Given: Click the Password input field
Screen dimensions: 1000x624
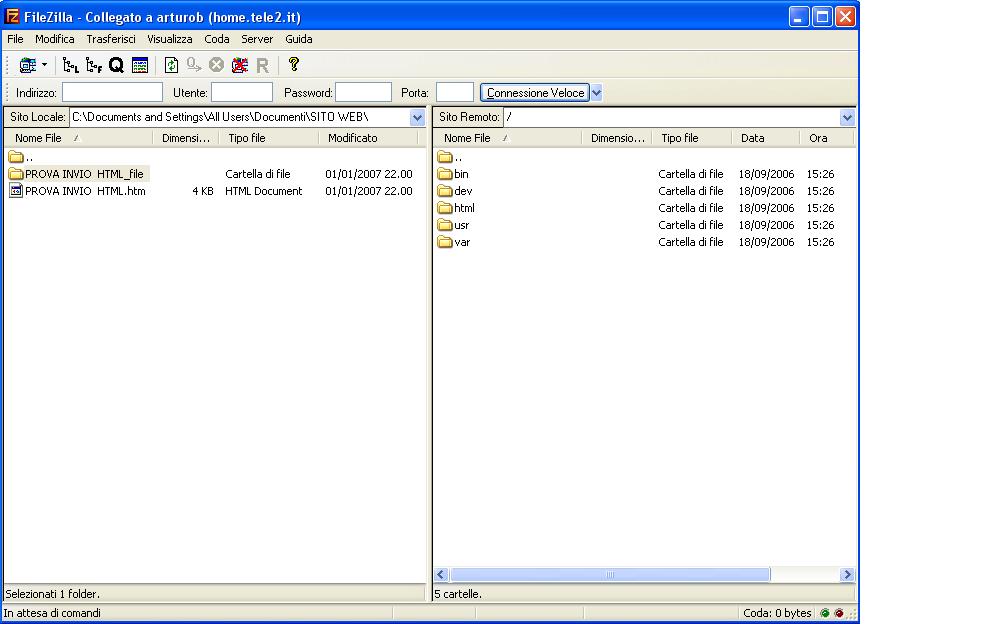Looking at the screenshot, I should (364, 93).
